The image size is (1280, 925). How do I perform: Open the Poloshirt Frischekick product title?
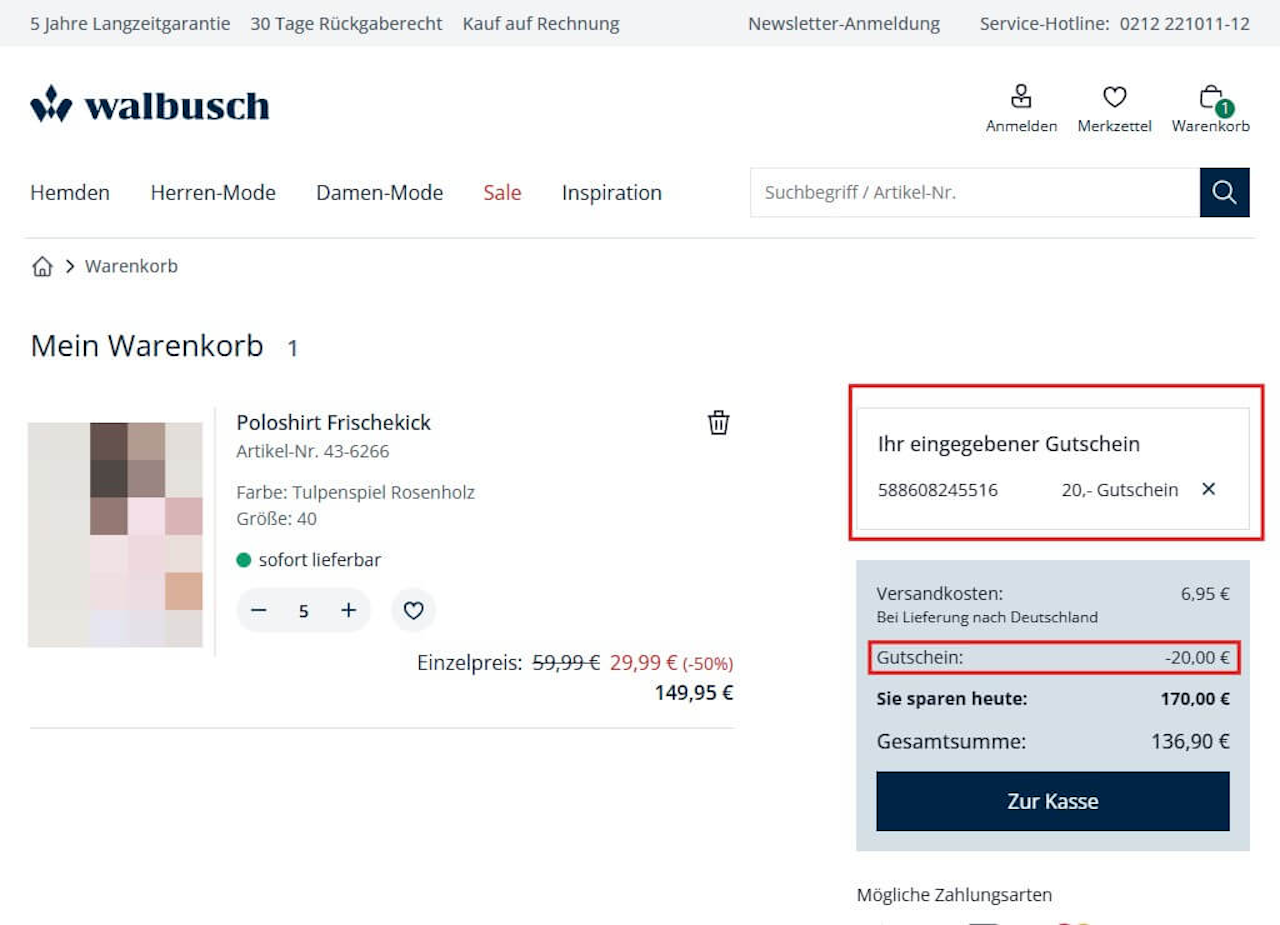point(333,422)
